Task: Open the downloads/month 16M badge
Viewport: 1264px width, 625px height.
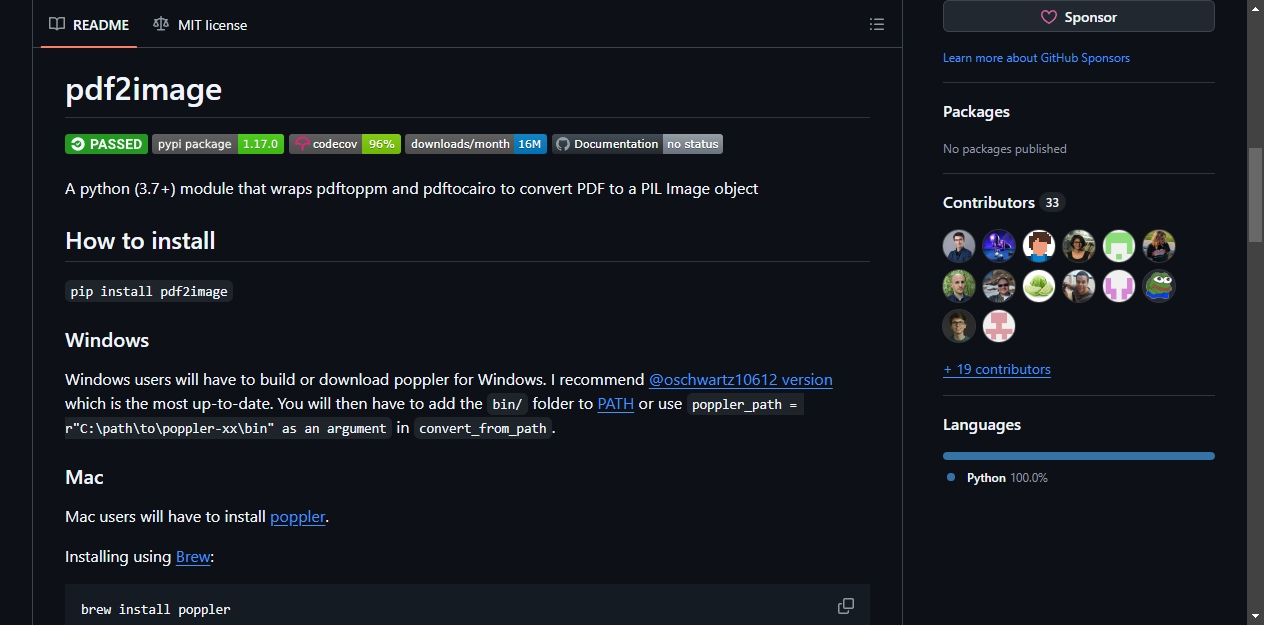Action: pyautogui.click(x=476, y=144)
